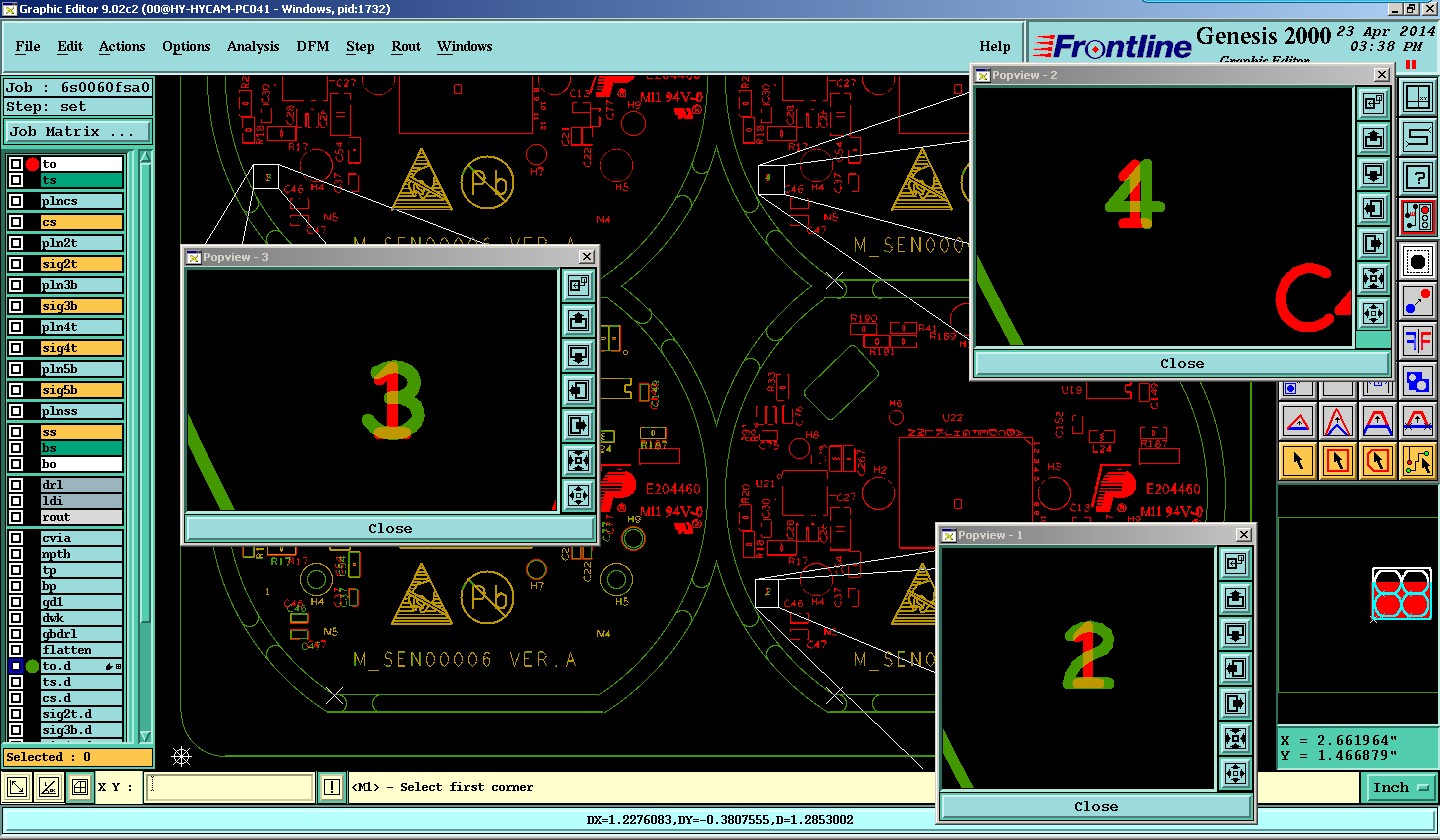Click the rightmost A-shaped snap icon with crosses
Image resolution: width=1440 pixels, height=840 pixels.
tap(1418, 421)
